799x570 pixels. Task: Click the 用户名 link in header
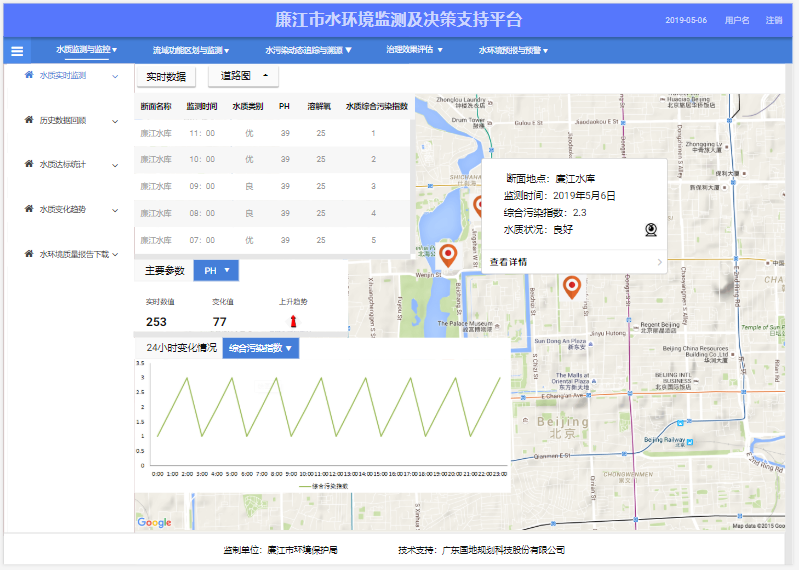coord(737,20)
